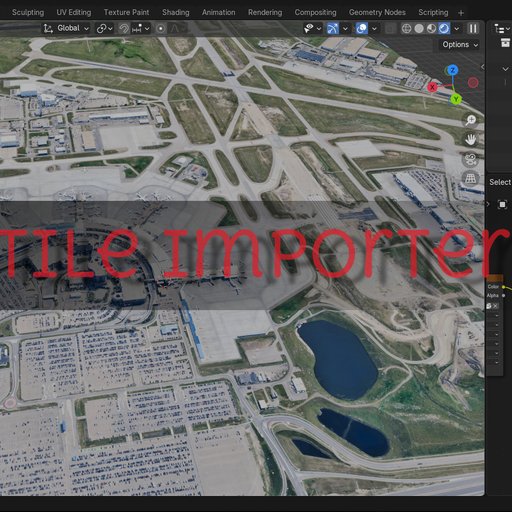Open the Sculpting workspace tab
This screenshot has width=512, height=512.
[x=28, y=12]
